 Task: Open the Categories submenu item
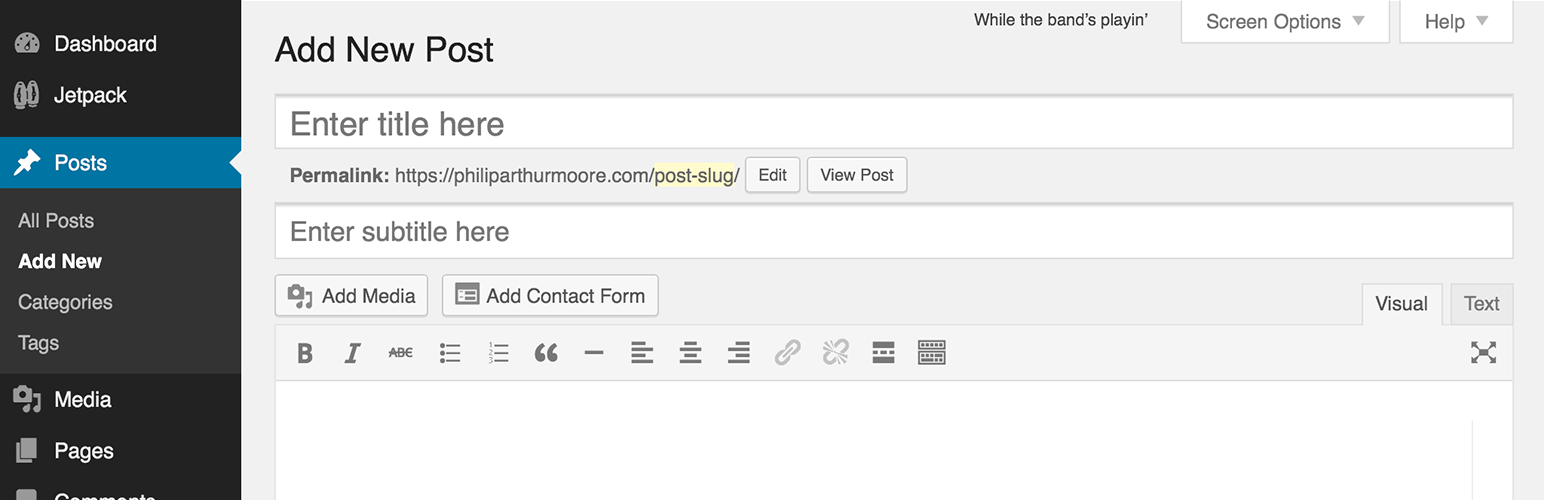(x=65, y=302)
